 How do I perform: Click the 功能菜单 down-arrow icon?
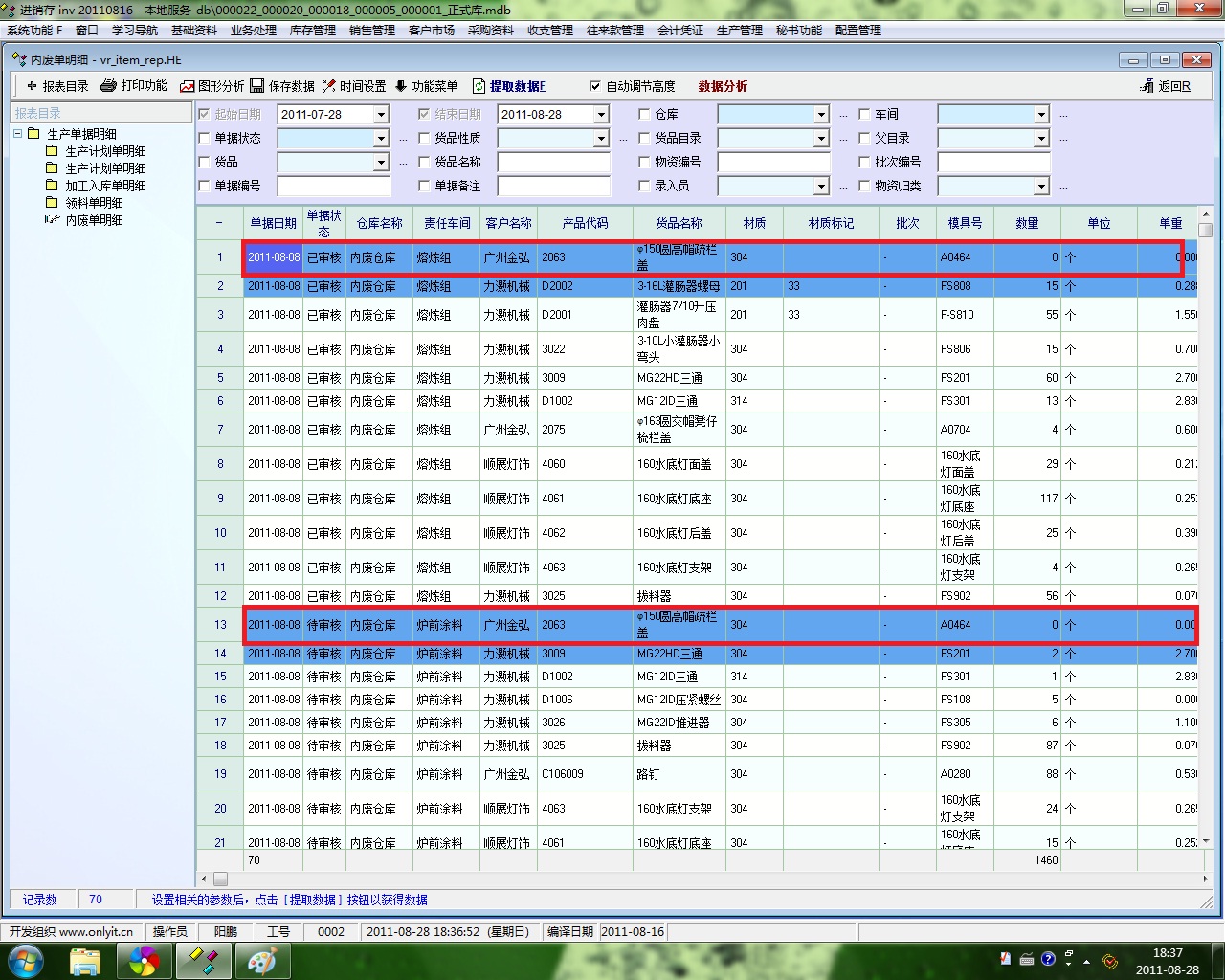(401, 86)
